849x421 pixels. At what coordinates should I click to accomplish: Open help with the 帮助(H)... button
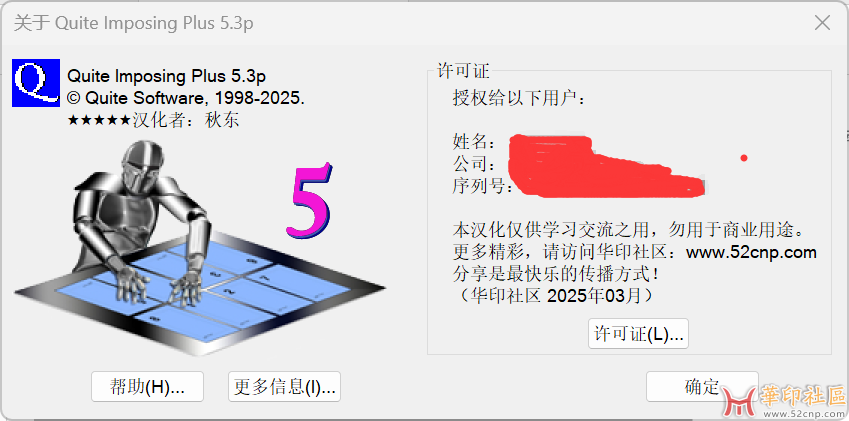click(x=147, y=386)
